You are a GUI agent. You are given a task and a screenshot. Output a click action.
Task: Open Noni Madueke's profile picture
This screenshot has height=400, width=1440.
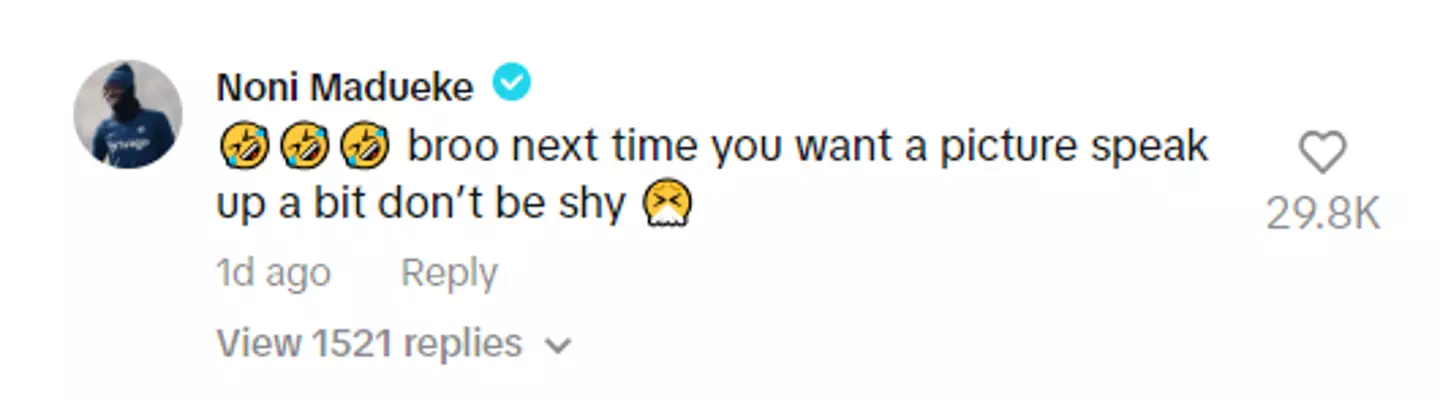click(x=128, y=115)
